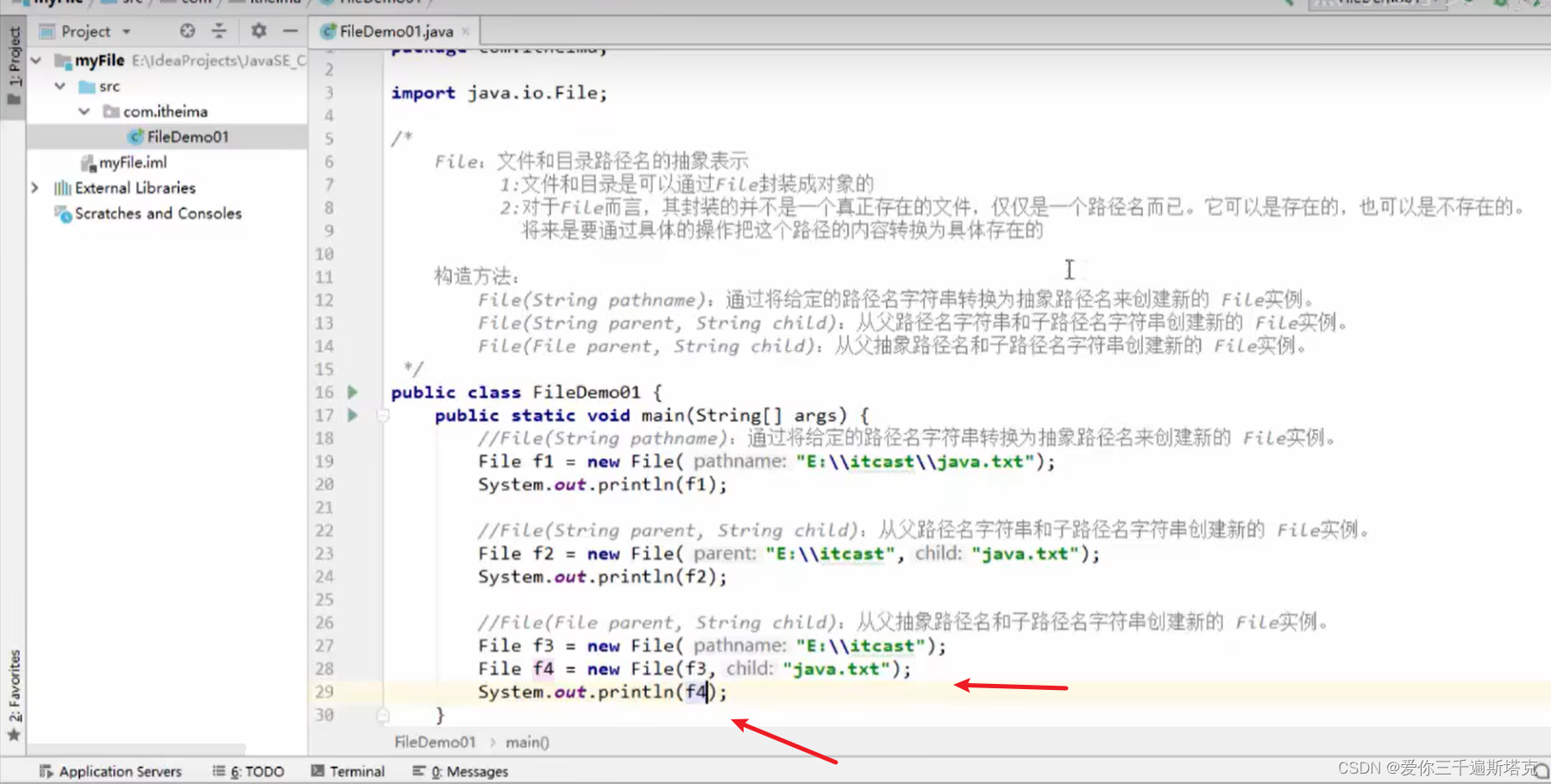
Task: Click FileDemo01 class icon in project tree
Action: [x=135, y=136]
